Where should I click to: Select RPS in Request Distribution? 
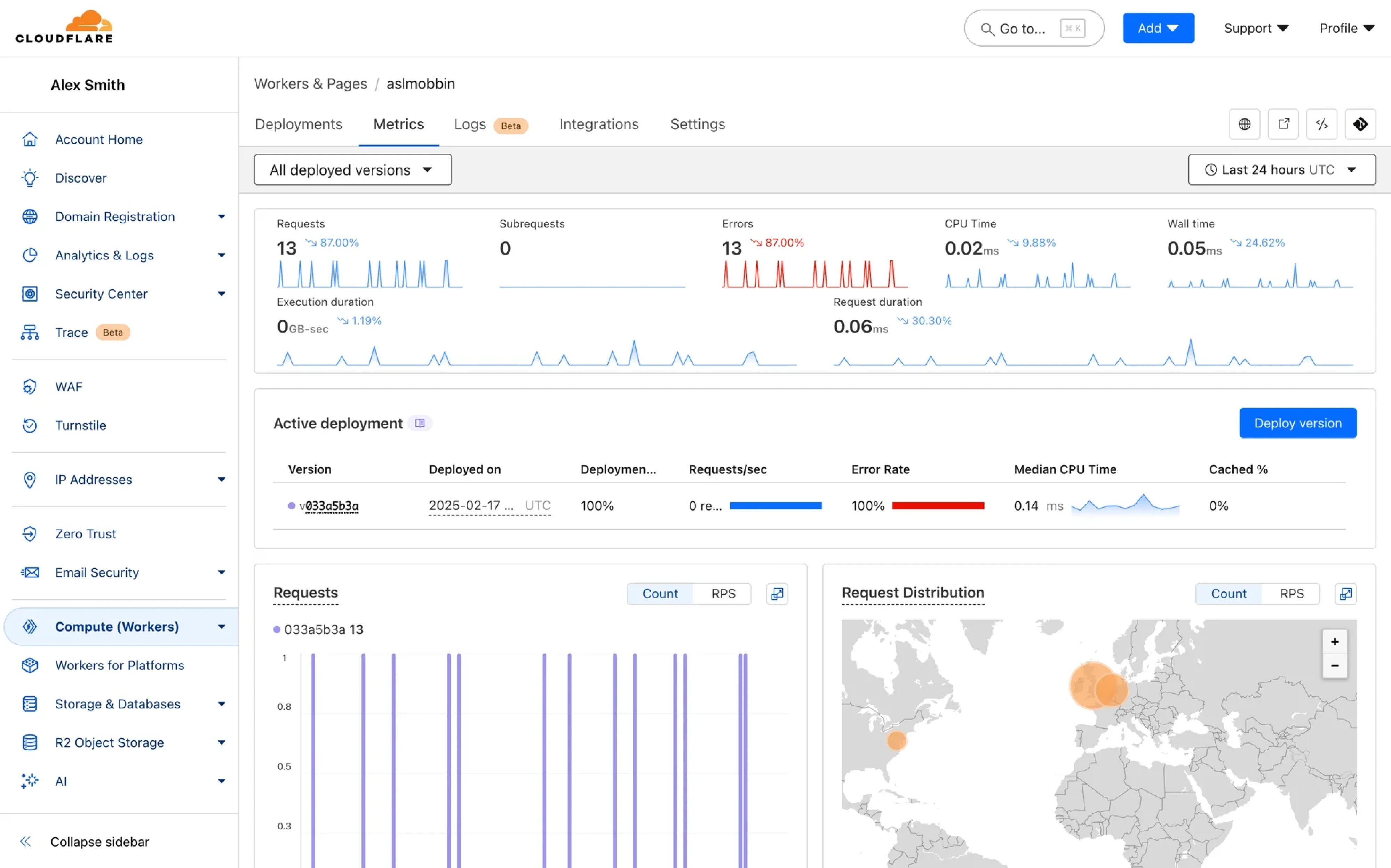(1291, 594)
